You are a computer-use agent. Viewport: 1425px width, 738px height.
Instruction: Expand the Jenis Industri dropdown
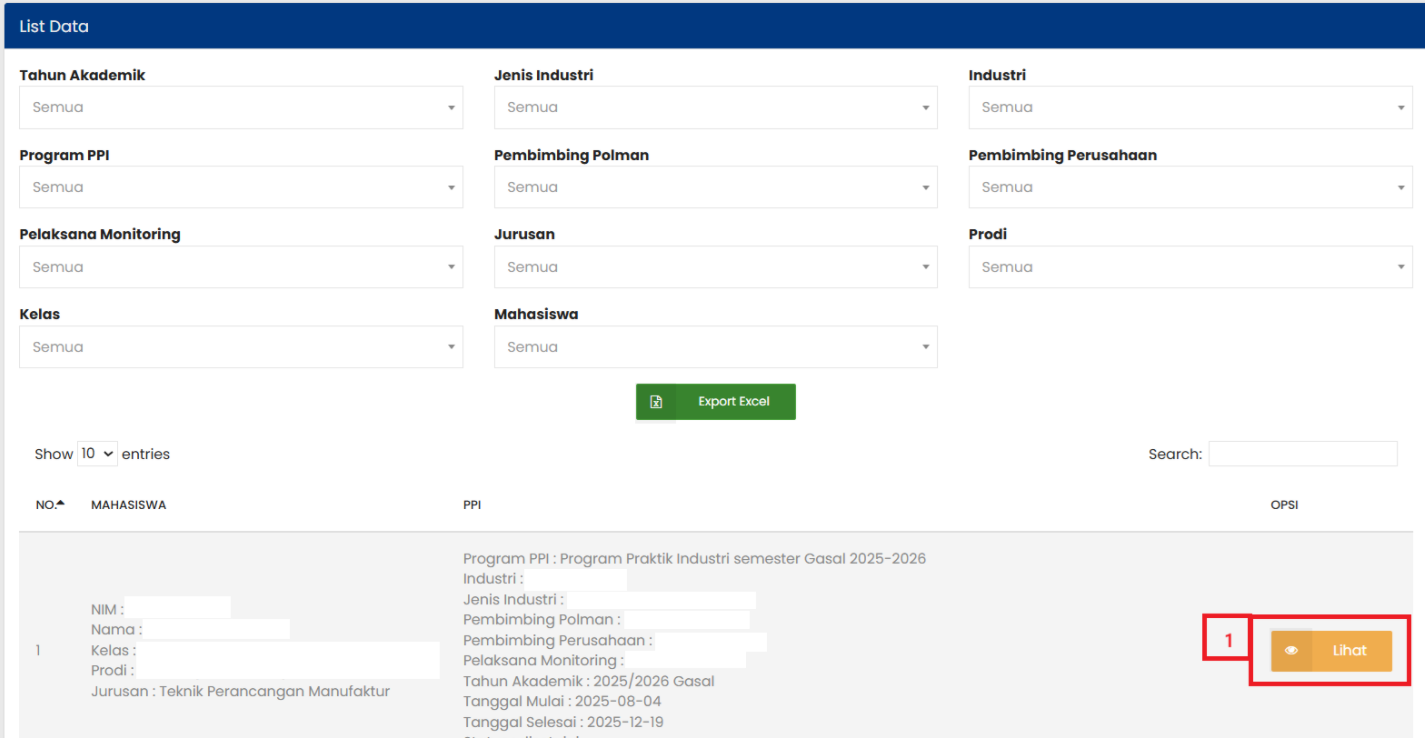click(x=715, y=107)
